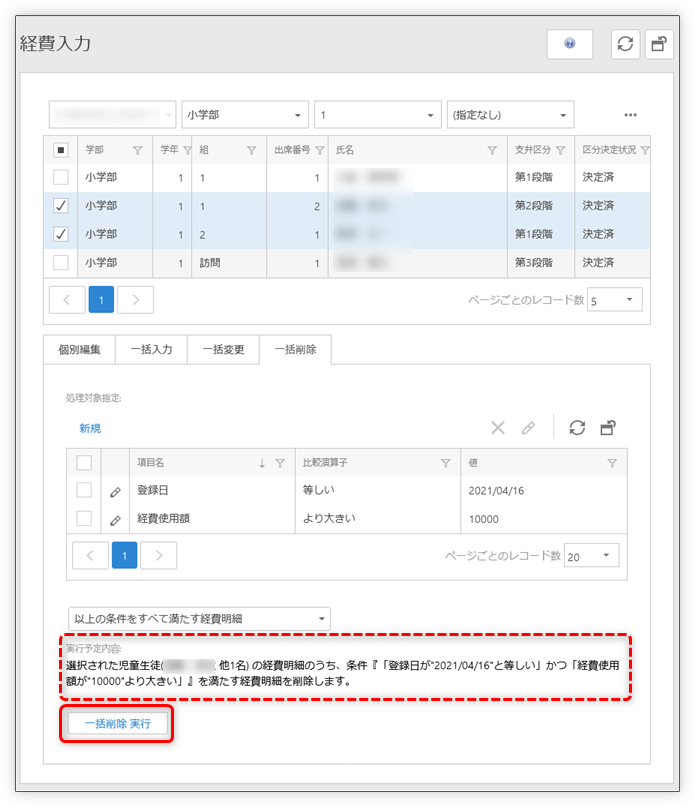
Task: Change conditions grid records per page 20
Action: coord(592,555)
